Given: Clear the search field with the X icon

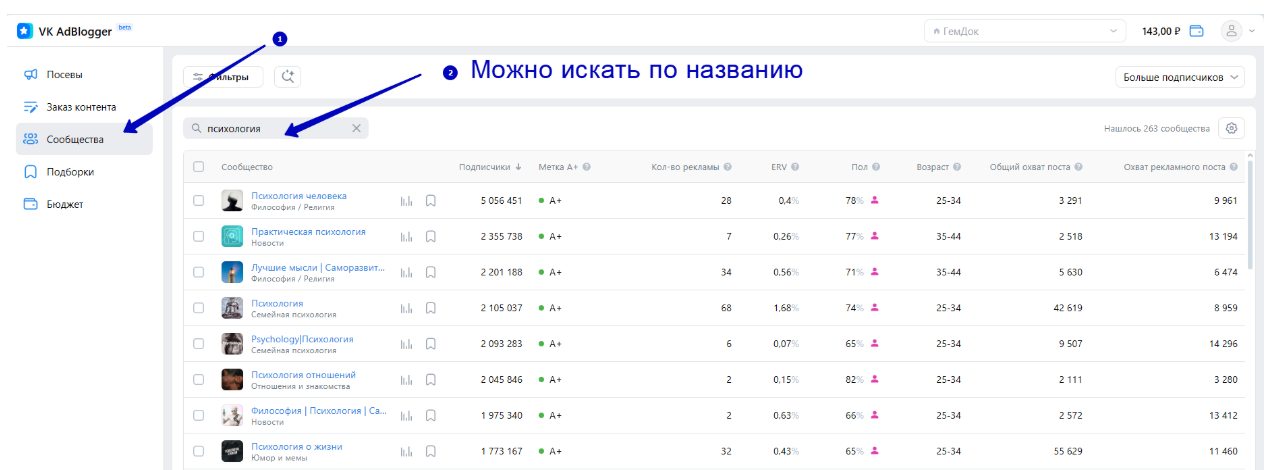Looking at the screenshot, I should coord(356,128).
